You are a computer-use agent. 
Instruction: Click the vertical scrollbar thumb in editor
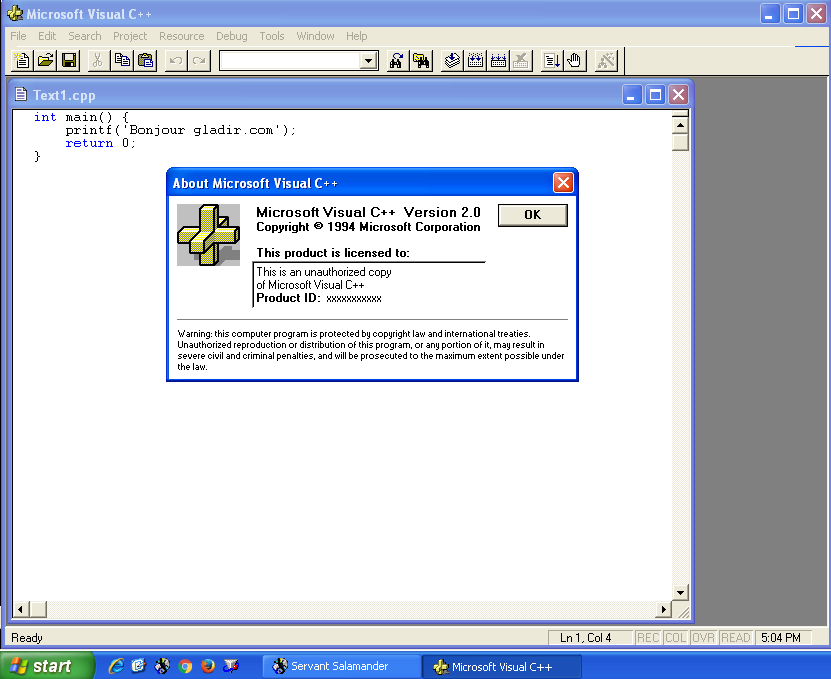point(680,142)
